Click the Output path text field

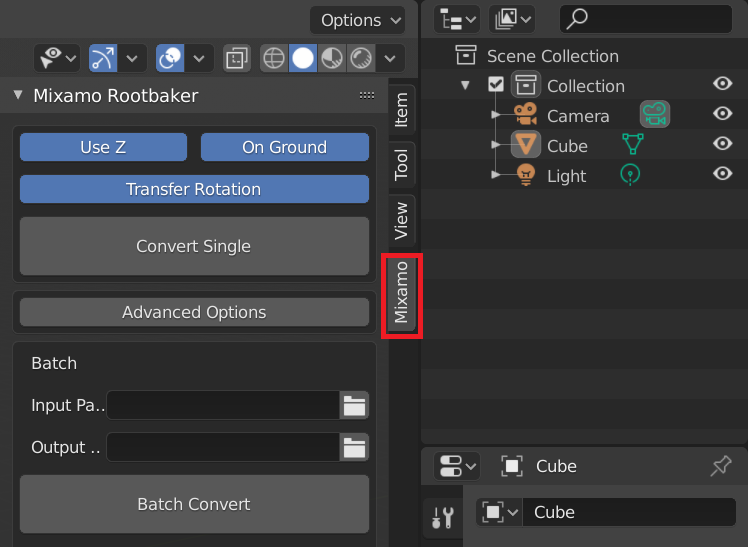223,447
